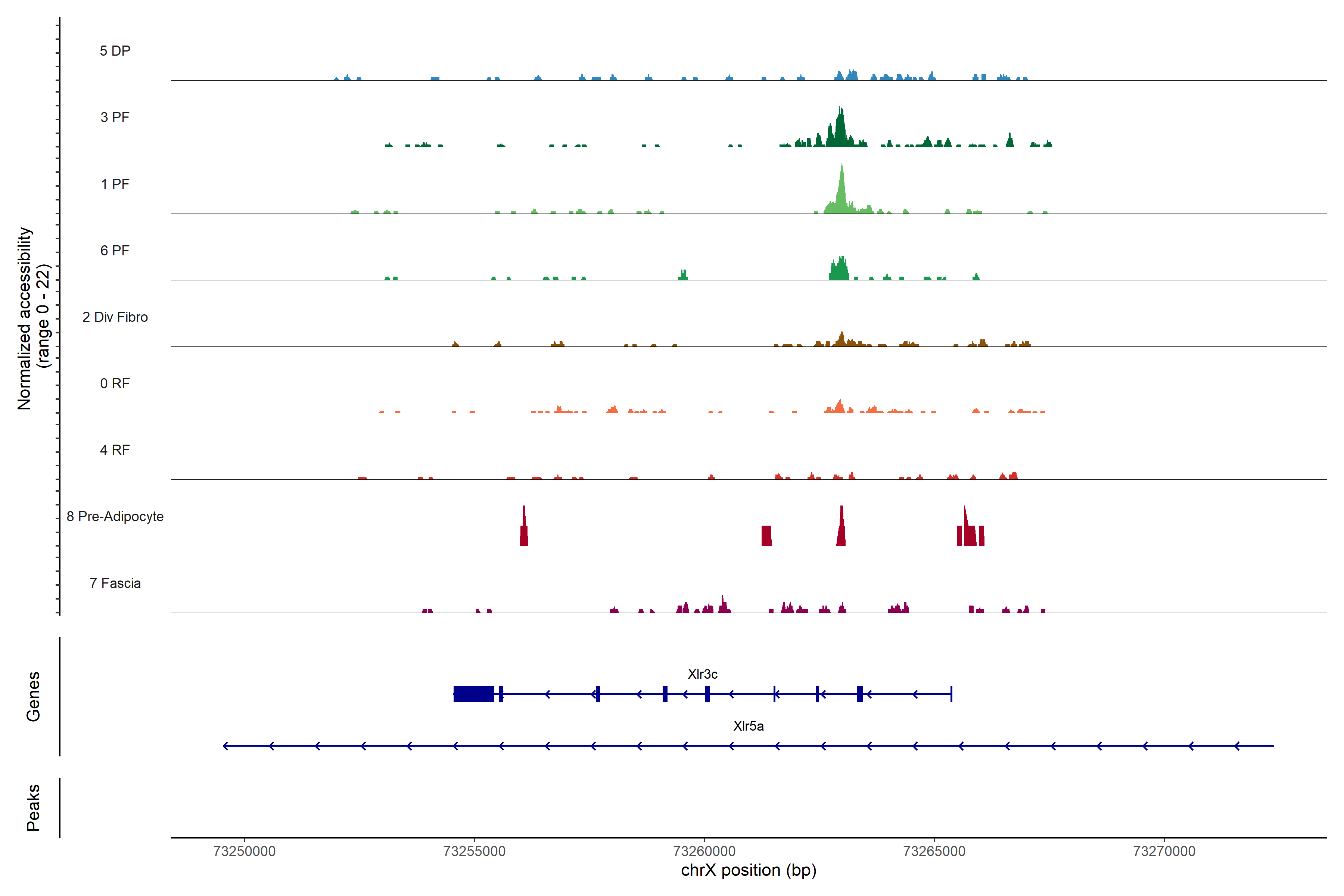Click the 3 PF track label
1344x896 pixels.
tap(115, 117)
